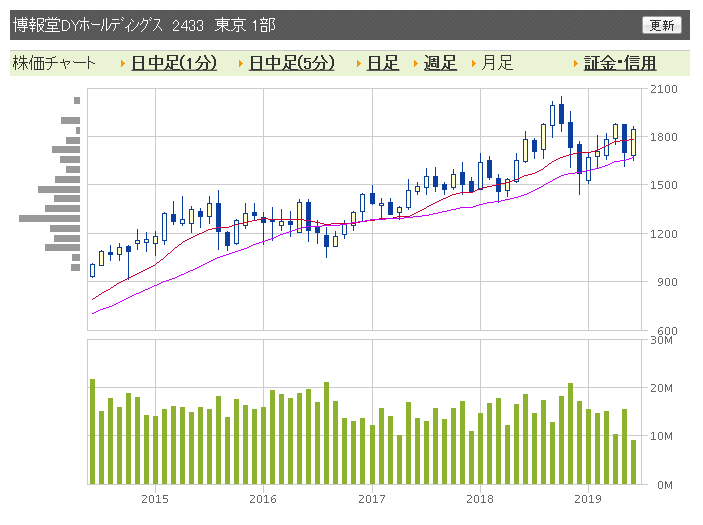Click orange arrow before 証金・信用

576,64
